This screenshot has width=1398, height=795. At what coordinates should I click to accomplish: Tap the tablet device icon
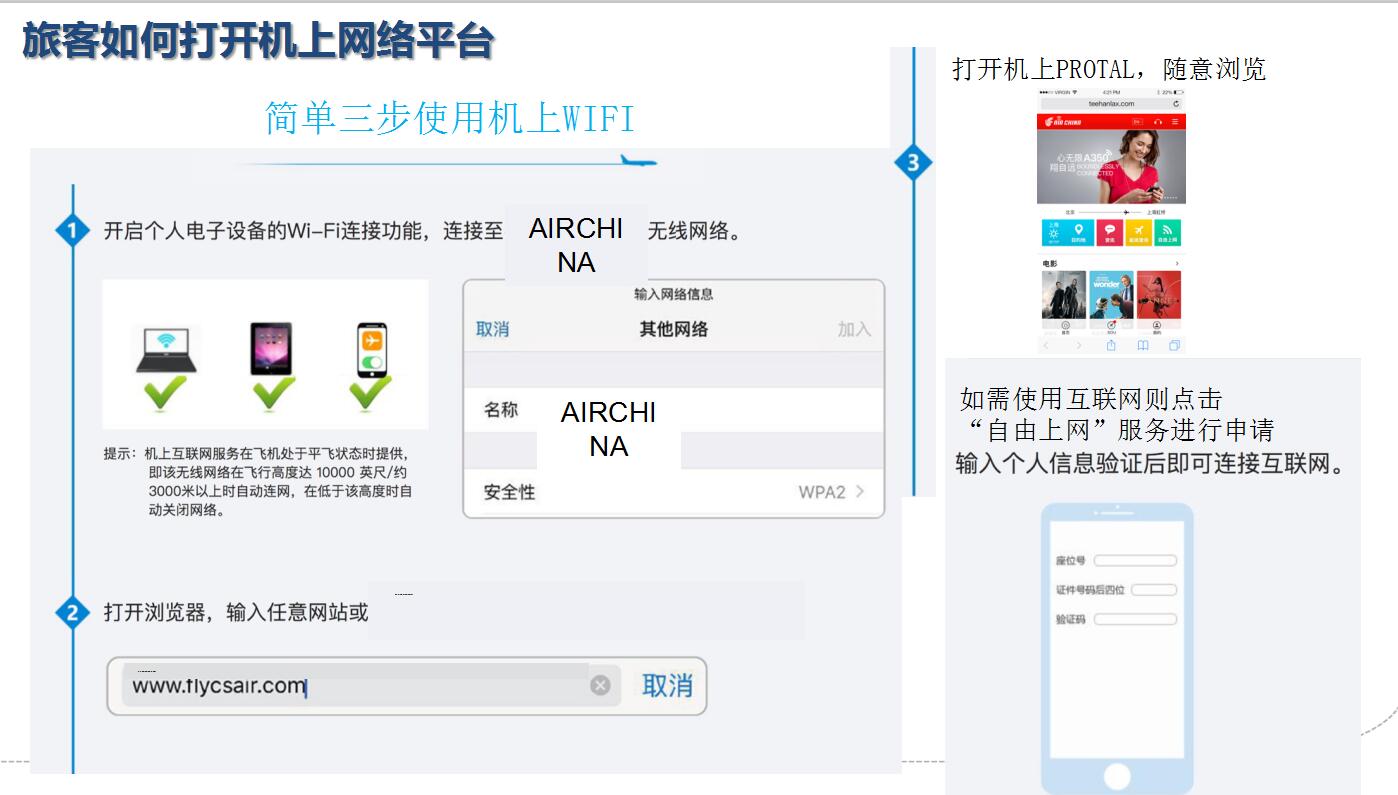click(271, 349)
